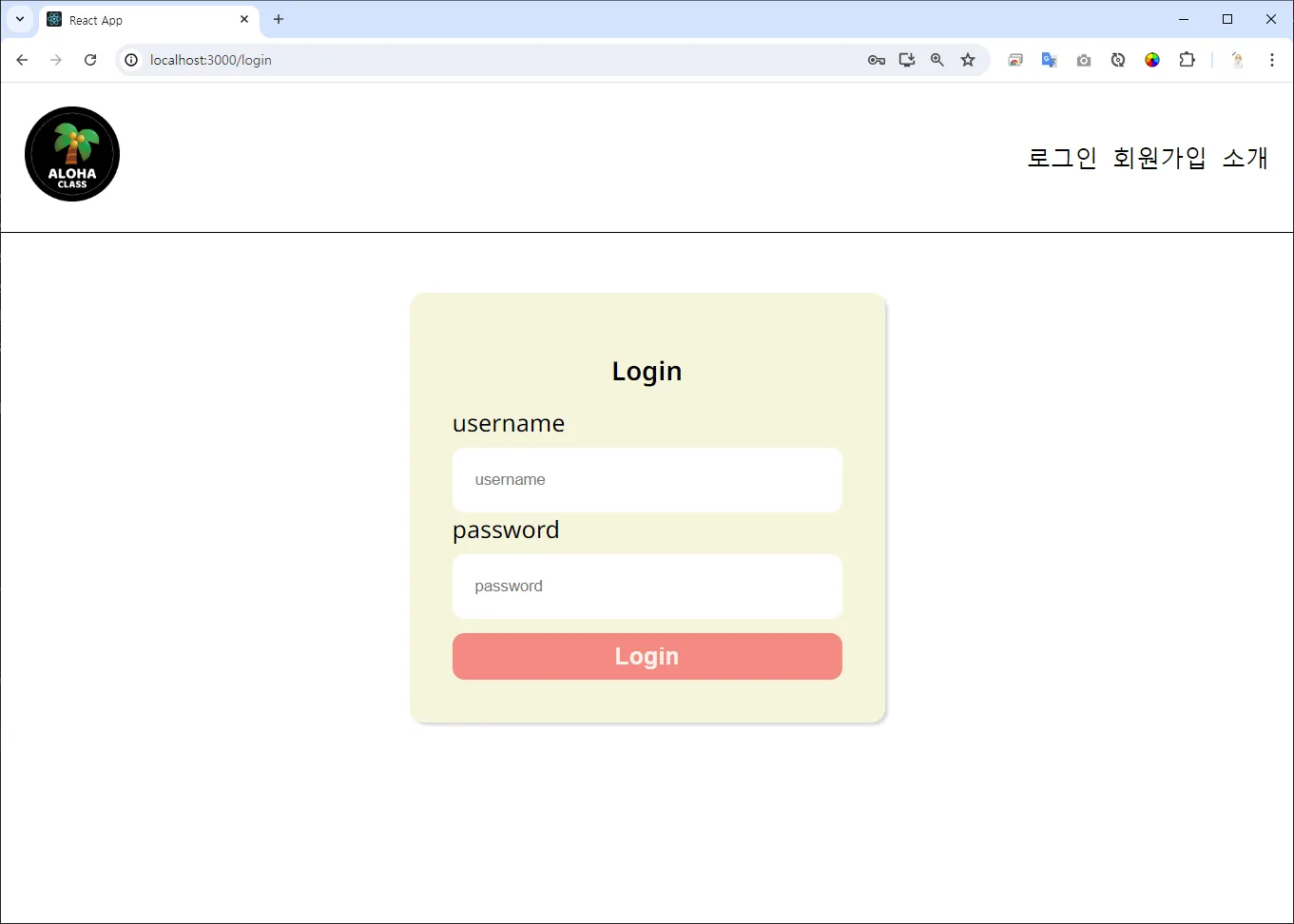Open the password manager key icon

(877, 60)
